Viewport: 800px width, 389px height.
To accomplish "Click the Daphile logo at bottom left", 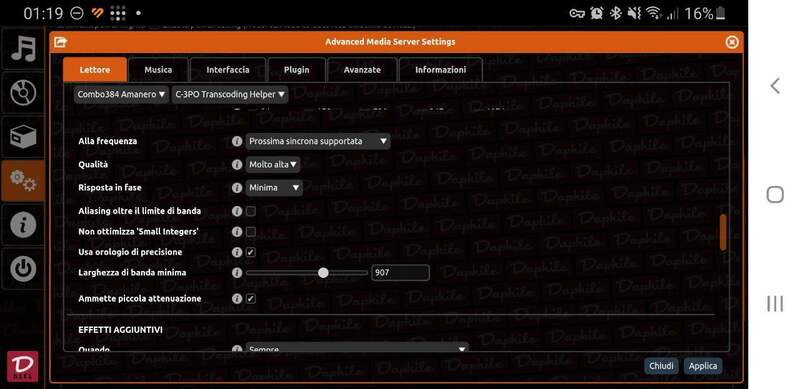I will coord(22,366).
